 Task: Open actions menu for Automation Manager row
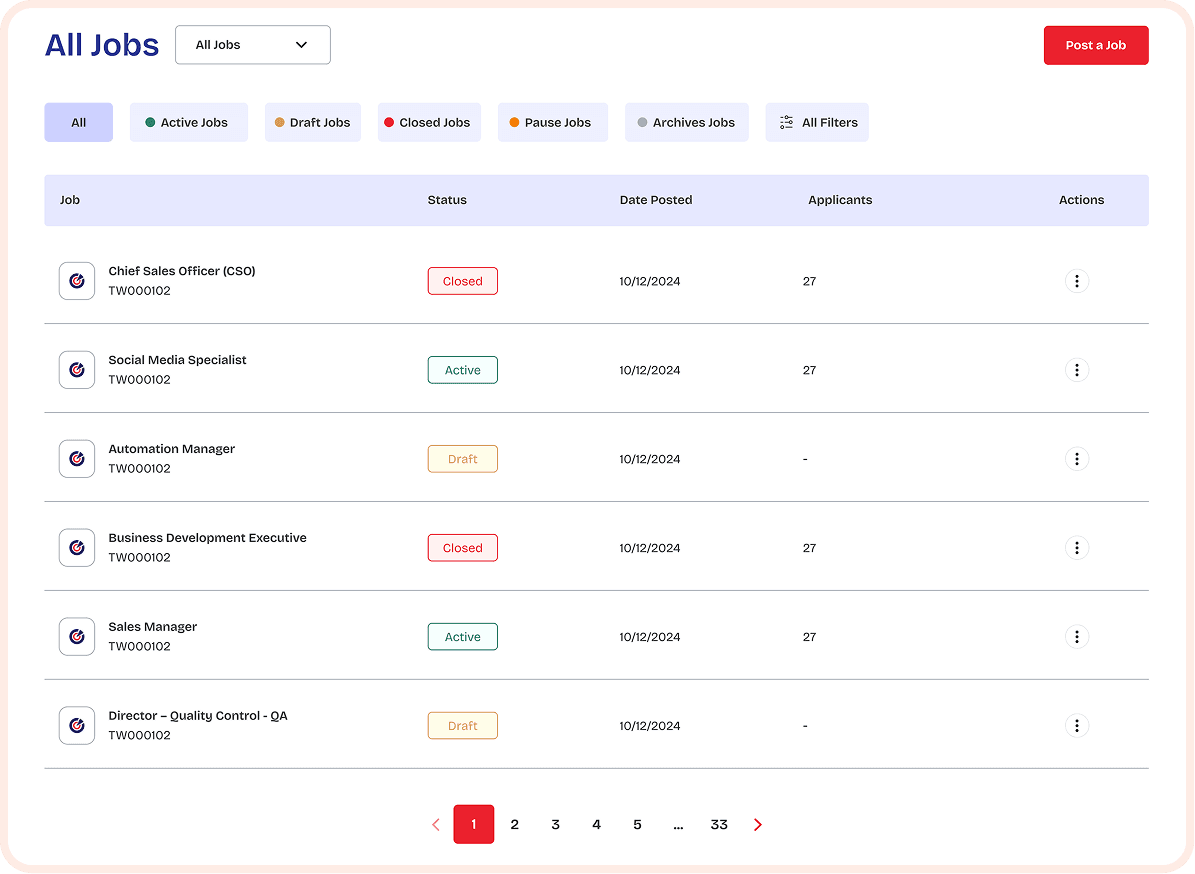[x=1076, y=459]
